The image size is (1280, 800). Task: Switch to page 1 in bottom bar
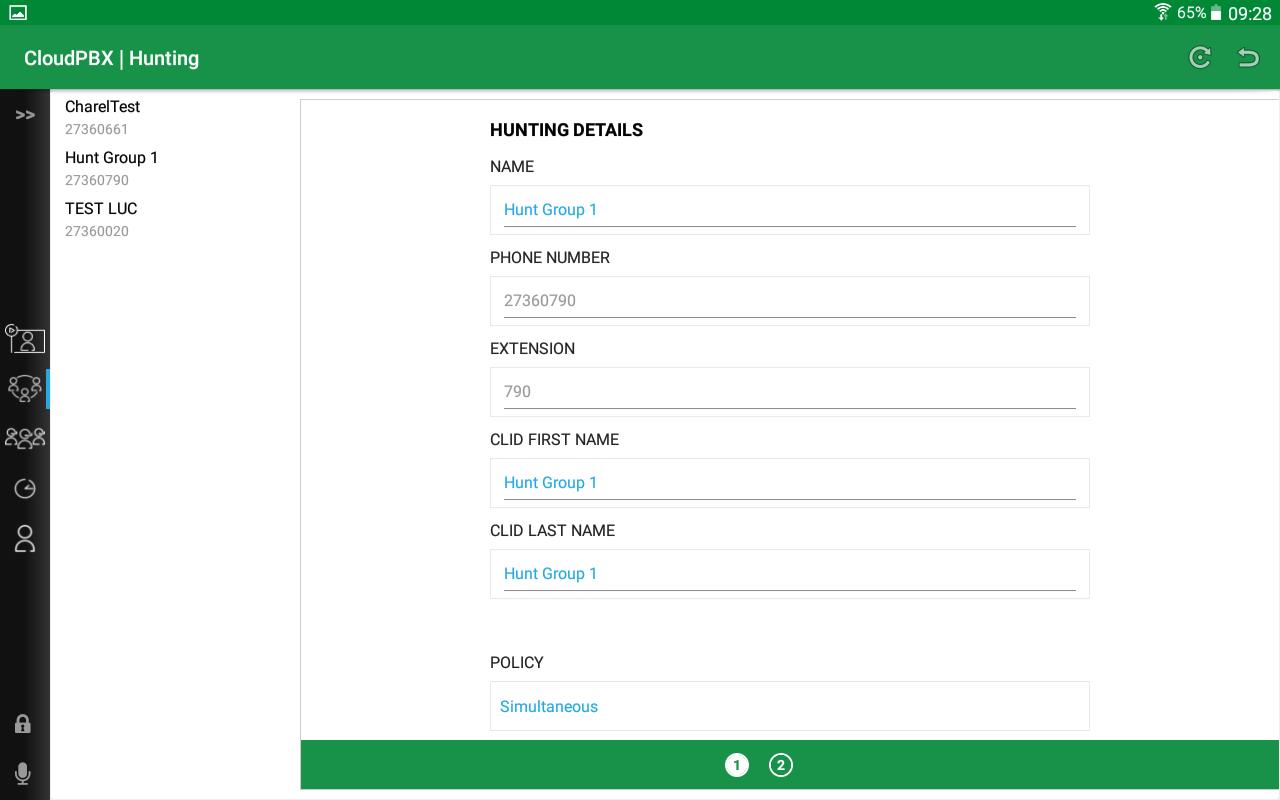click(737, 765)
